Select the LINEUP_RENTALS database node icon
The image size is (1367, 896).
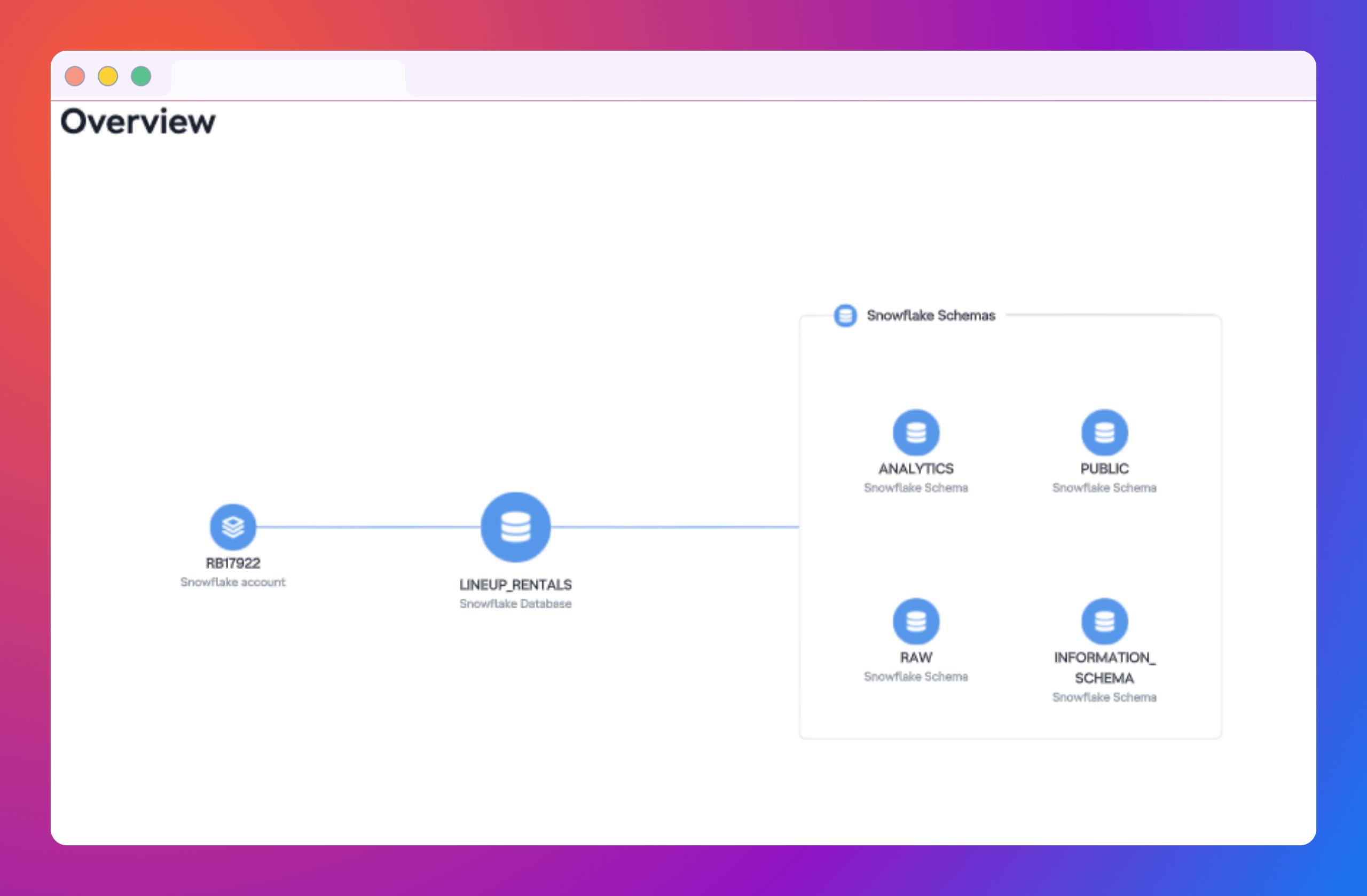coord(515,526)
